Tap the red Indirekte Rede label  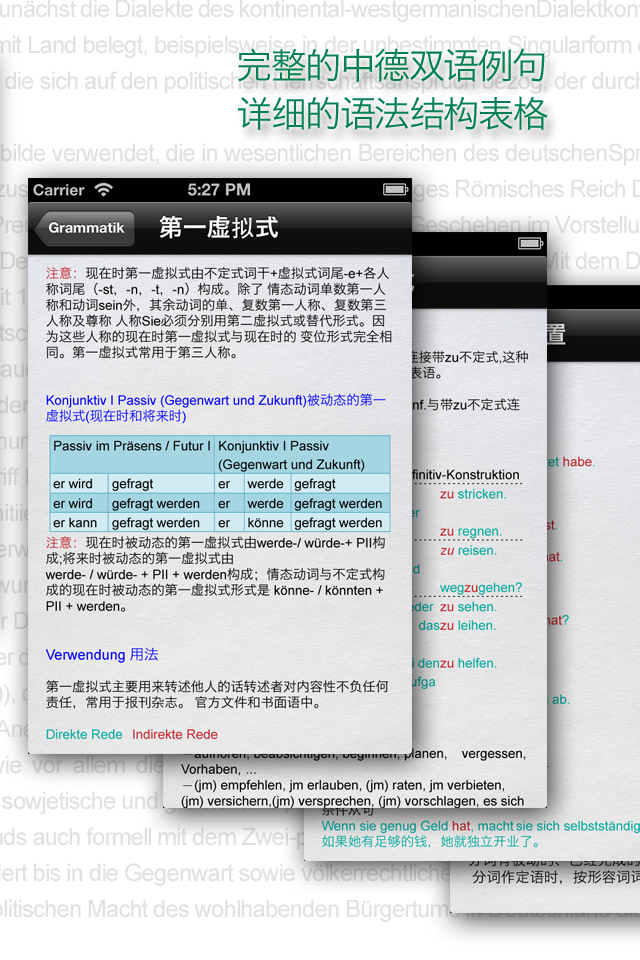[175, 734]
